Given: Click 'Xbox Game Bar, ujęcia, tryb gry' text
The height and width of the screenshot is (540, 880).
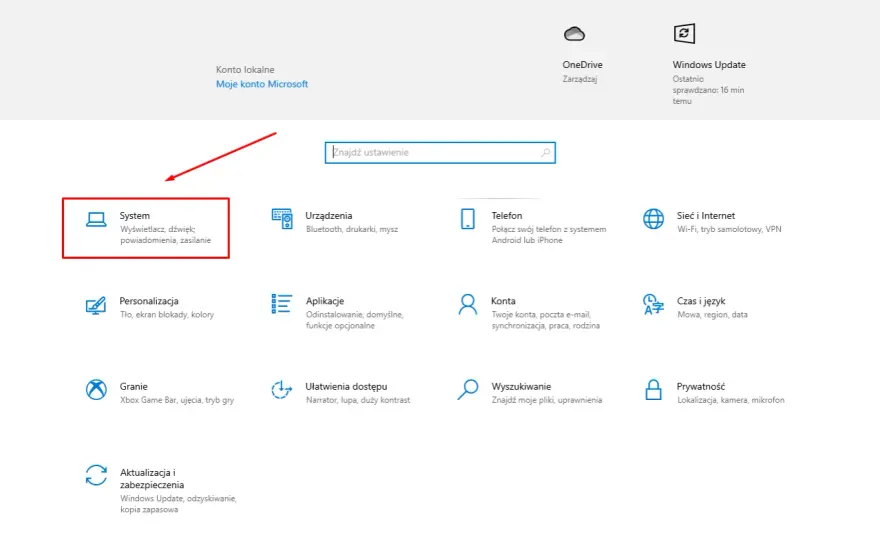Looking at the screenshot, I should click(x=177, y=400).
